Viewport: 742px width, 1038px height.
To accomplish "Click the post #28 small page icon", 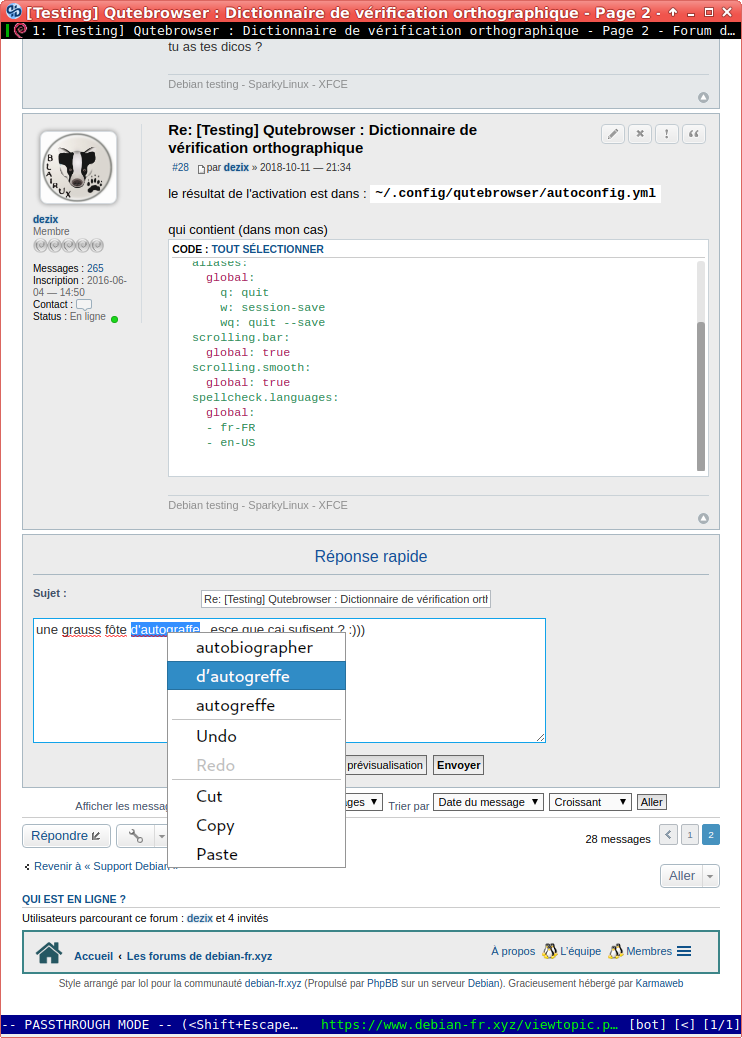I will coord(201,168).
